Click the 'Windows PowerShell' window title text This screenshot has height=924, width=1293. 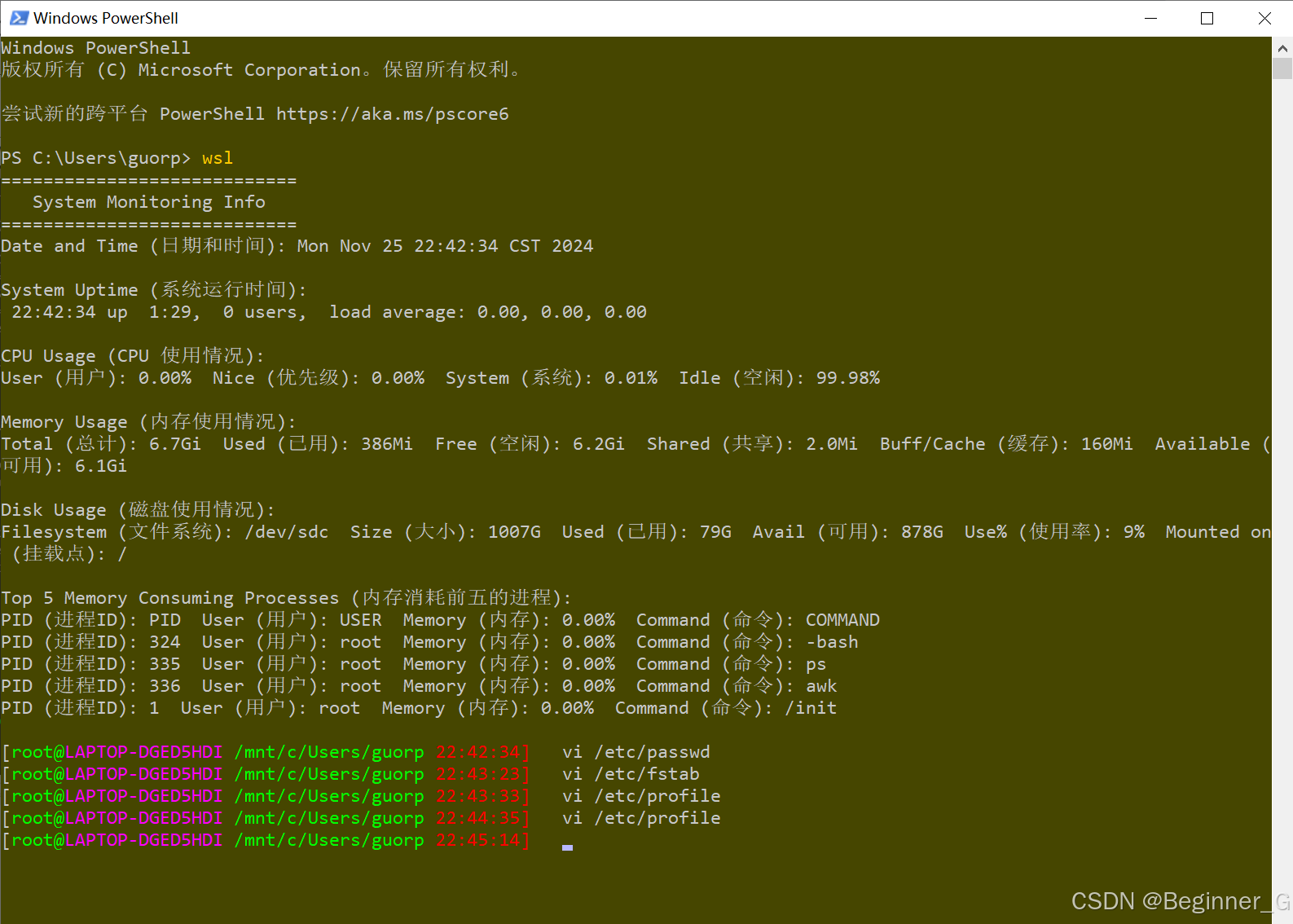(x=106, y=18)
